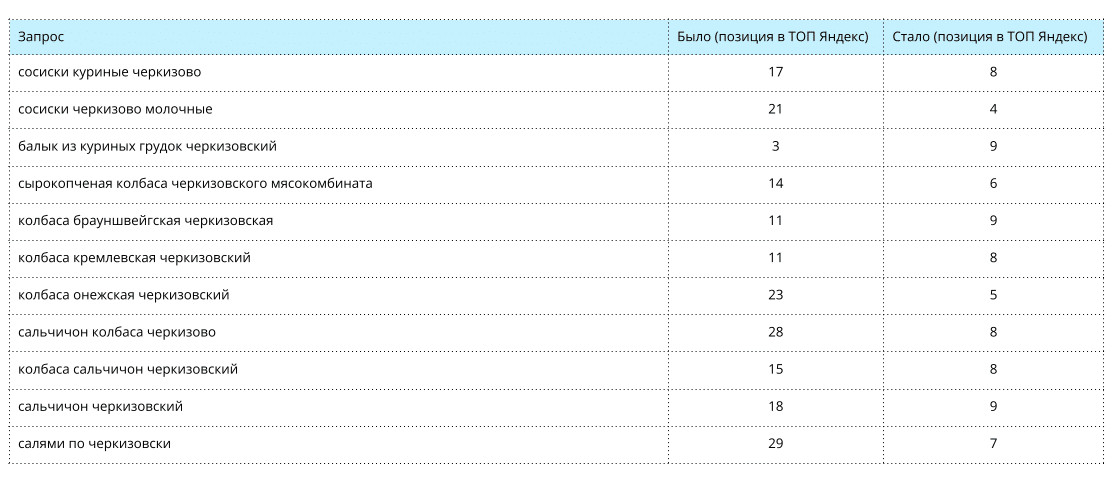
Task: Click the 'Было' value 23 for онежская
Action: 775,295
